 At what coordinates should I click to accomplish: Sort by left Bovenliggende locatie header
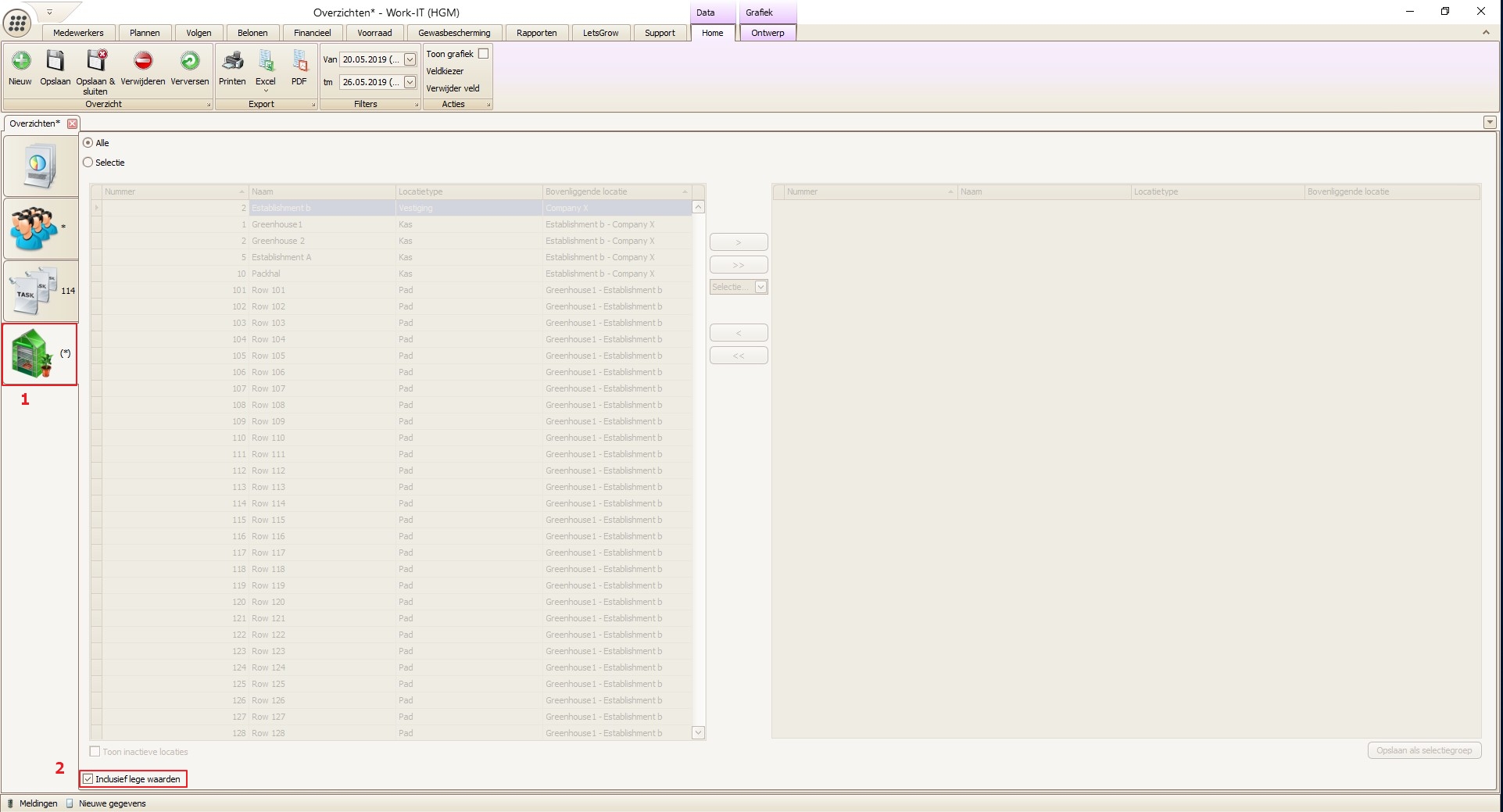tap(617, 191)
